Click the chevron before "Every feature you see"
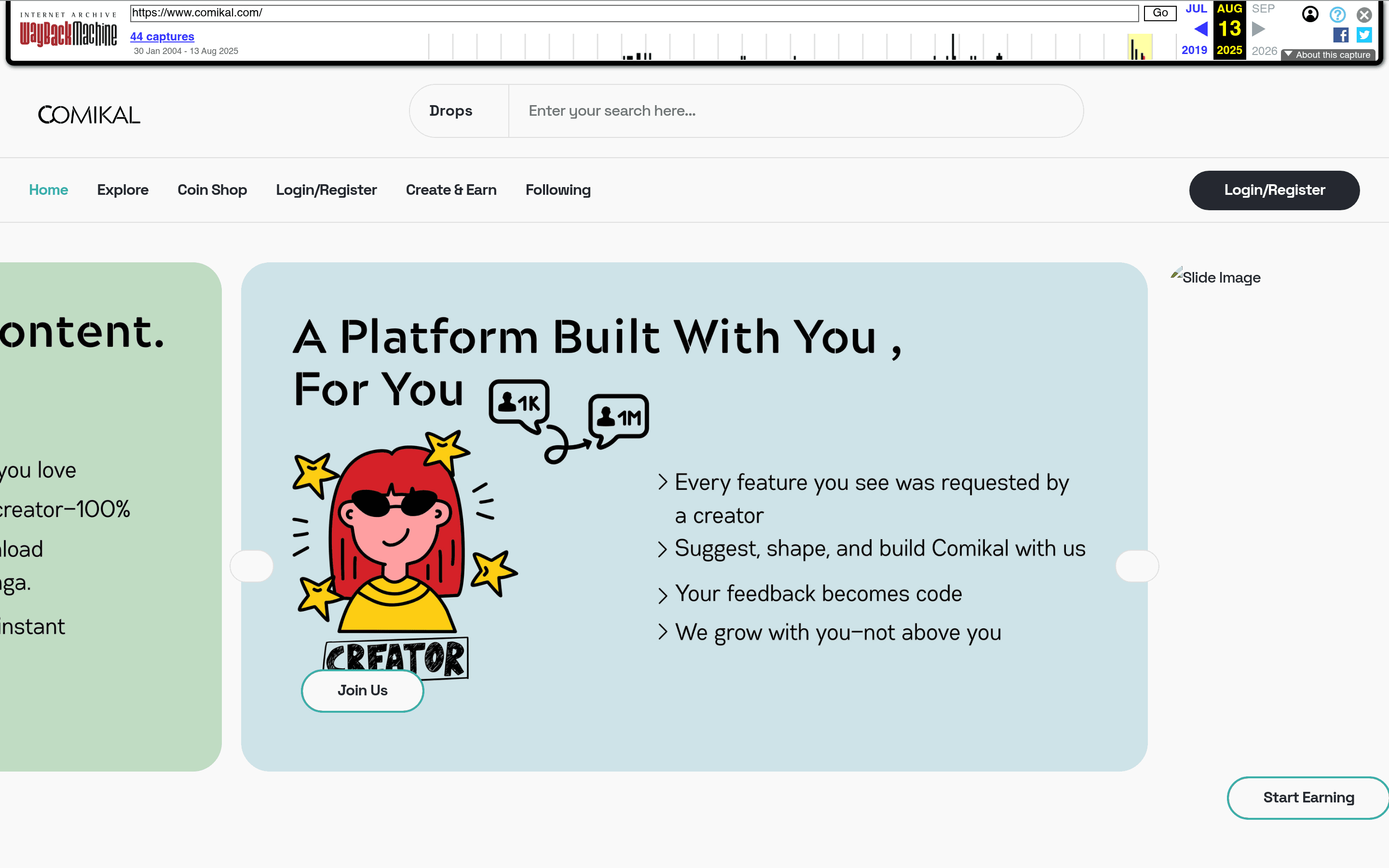The width and height of the screenshot is (1389, 868). [662, 482]
